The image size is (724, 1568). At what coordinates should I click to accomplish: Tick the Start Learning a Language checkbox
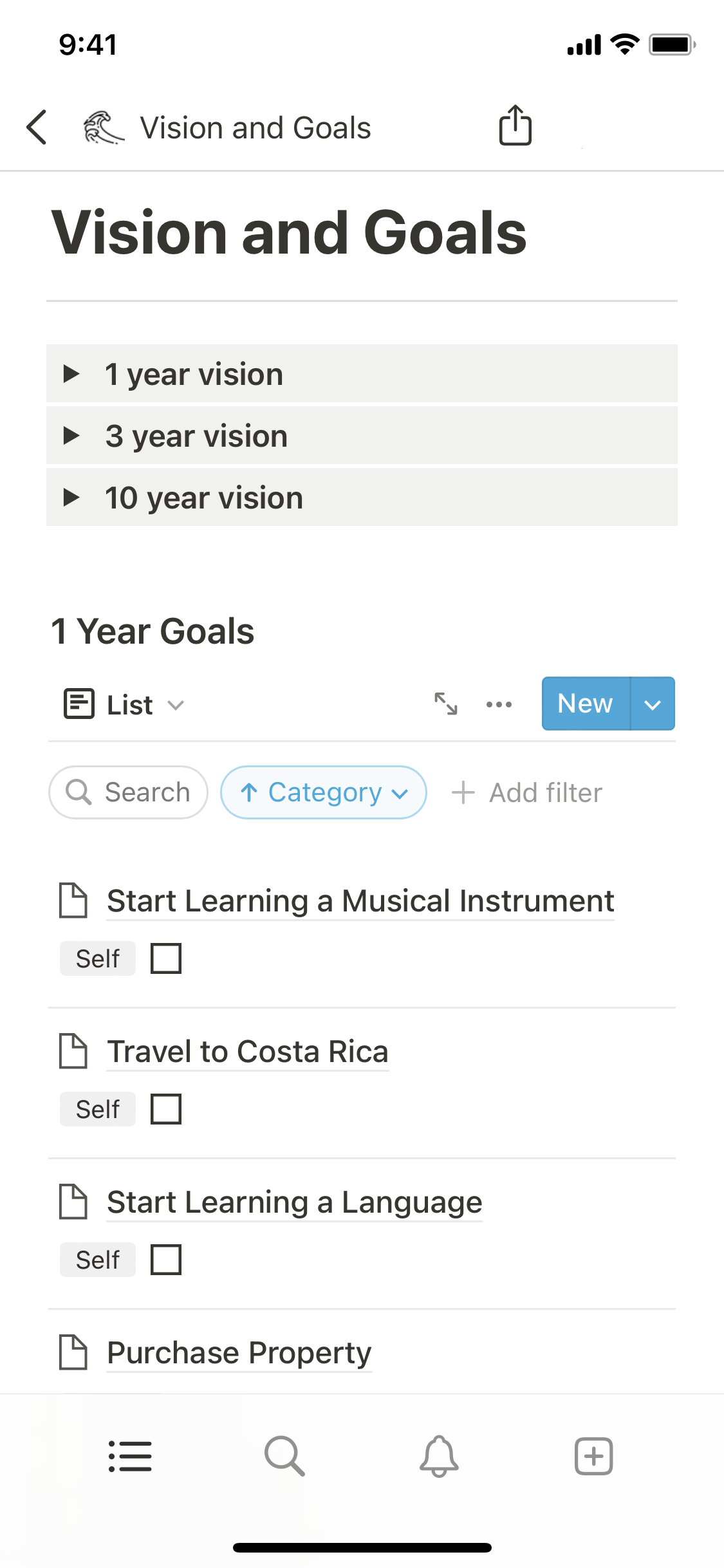point(166,1260)
